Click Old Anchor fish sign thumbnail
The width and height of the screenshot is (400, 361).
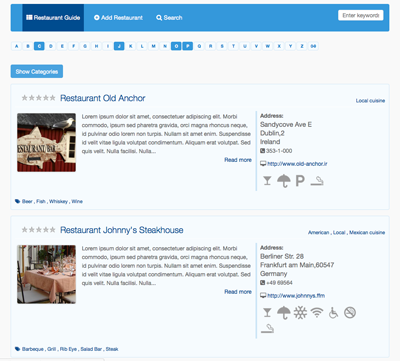46,142
